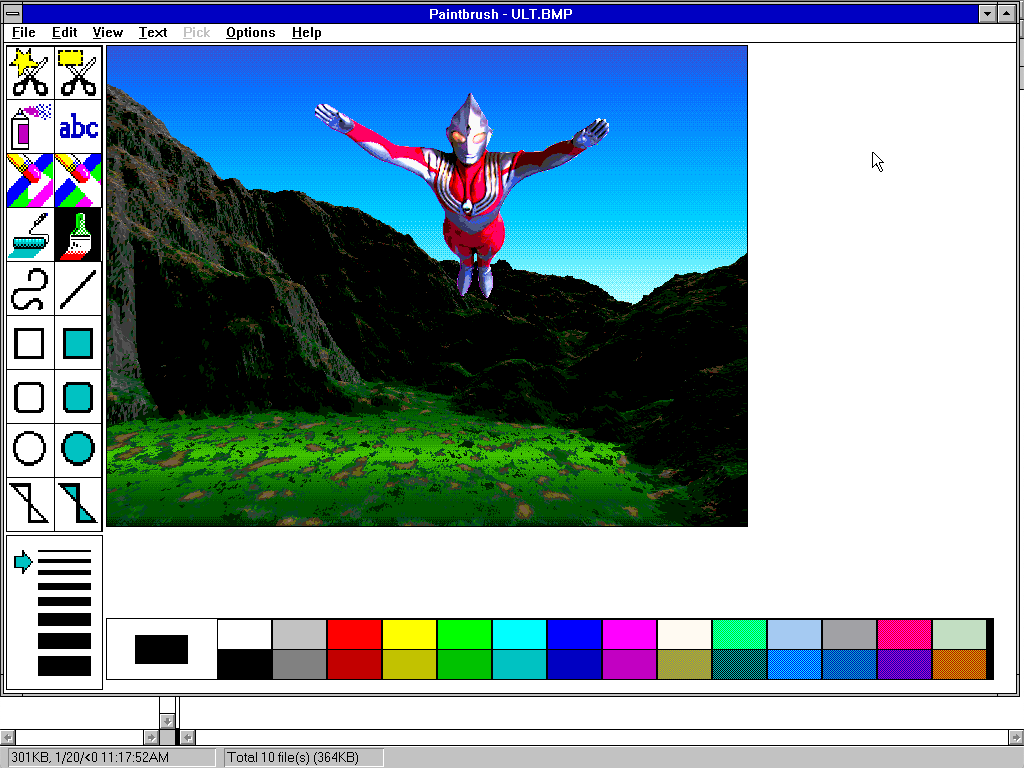This screenshot has height=768, width=1024.
Task: Select the Curve tool
Action: pos(30,289)
